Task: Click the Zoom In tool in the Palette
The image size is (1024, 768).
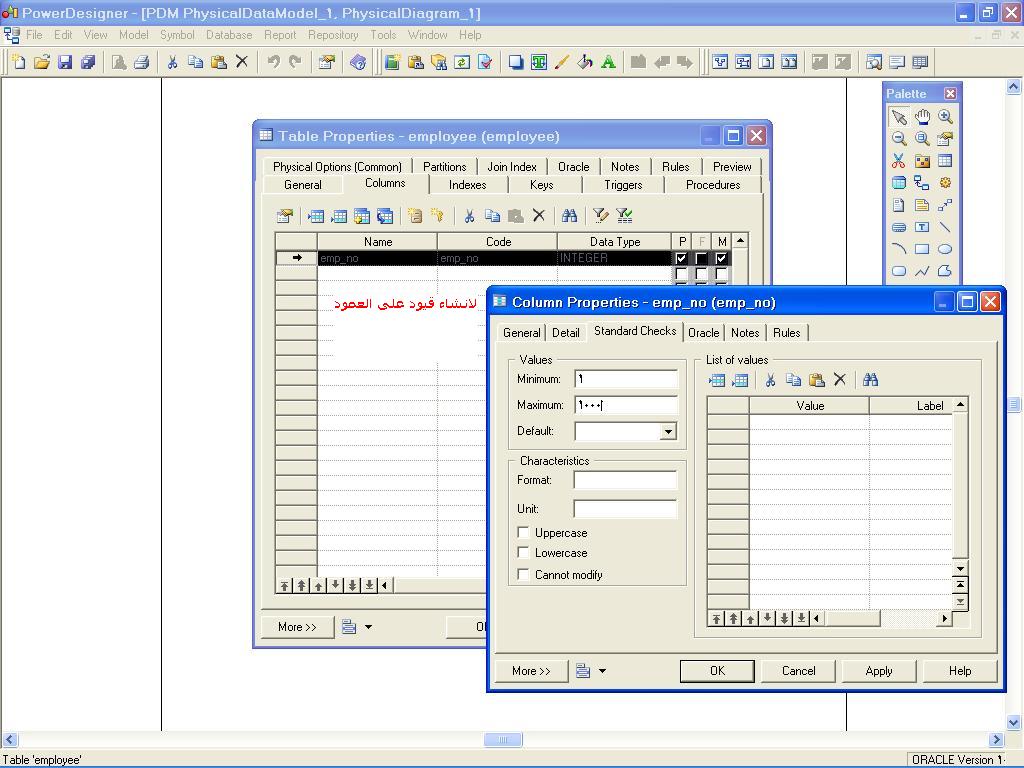Action: (945, 117)
